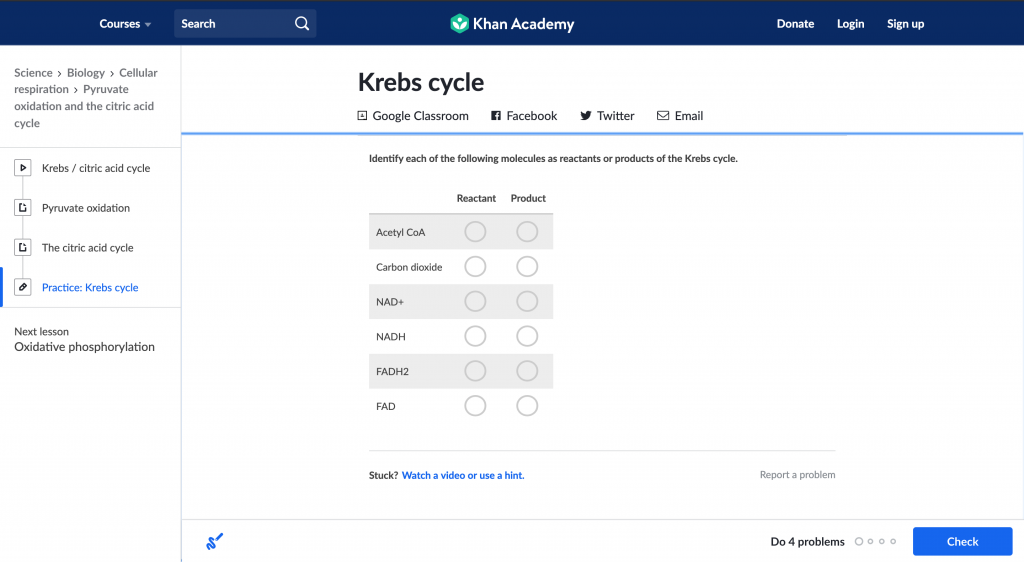
Task: Share on Facebook icon
Action: 496,116
